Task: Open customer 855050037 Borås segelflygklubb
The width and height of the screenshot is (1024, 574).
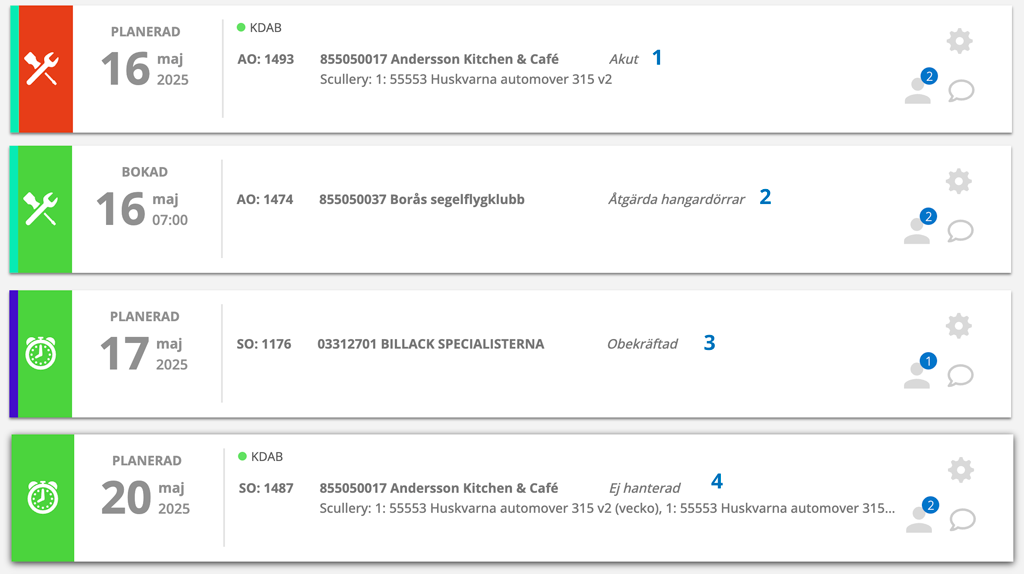Action: pyautogui.click(x=422, y=199)
